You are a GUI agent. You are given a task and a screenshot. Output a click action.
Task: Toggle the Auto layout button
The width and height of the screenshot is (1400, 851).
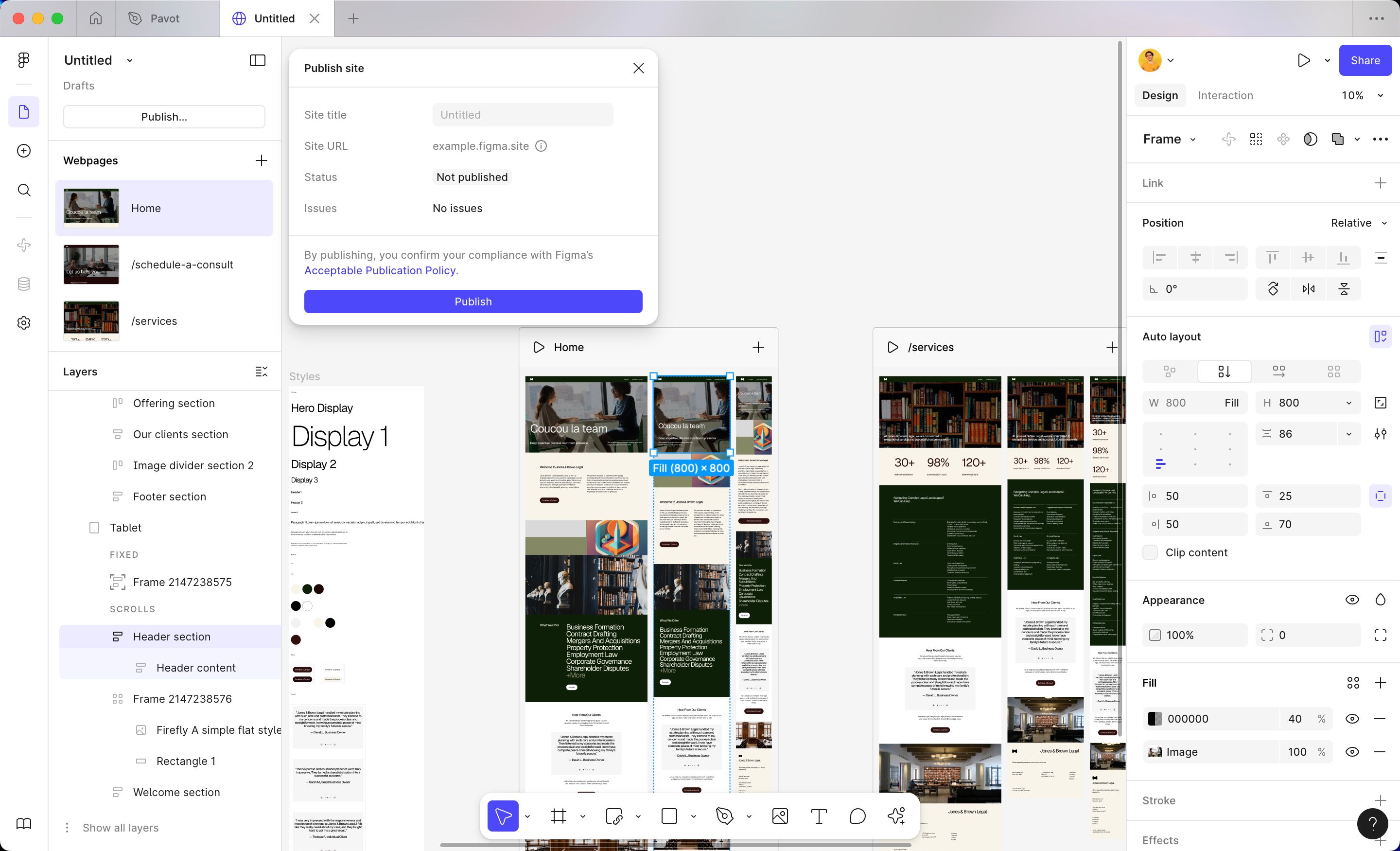point(1380,337)
